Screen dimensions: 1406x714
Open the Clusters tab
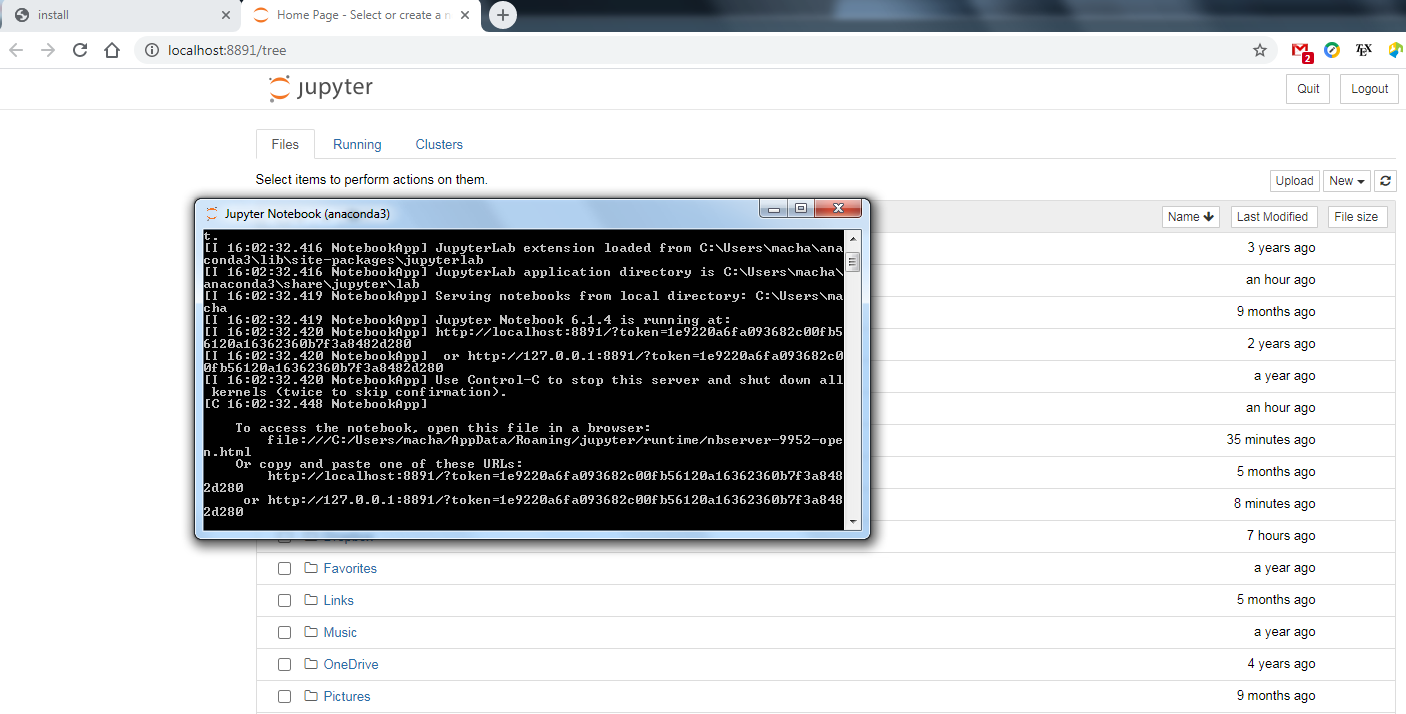pos(439,144)
